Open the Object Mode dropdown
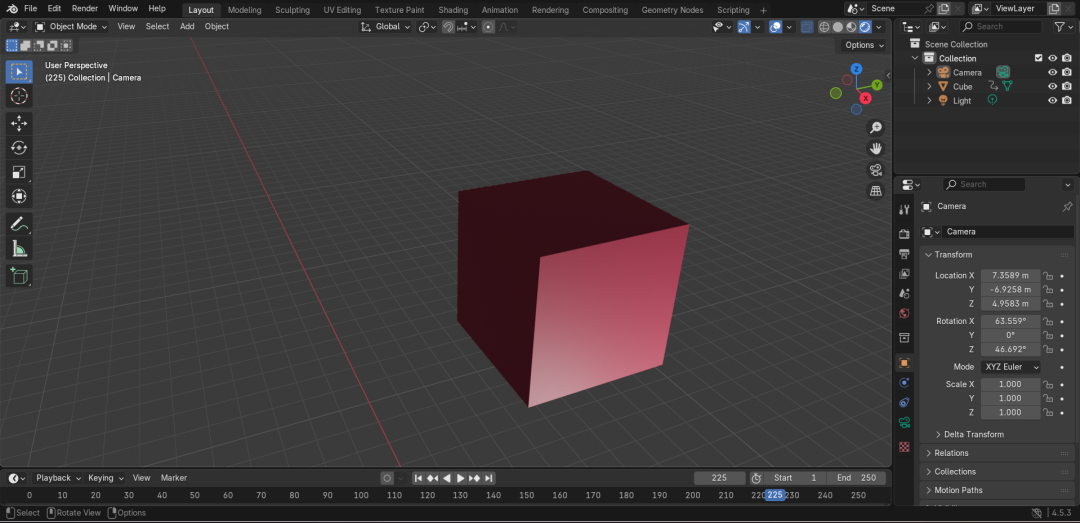Viewport: 1080px width, 523px height. [71, 27]
